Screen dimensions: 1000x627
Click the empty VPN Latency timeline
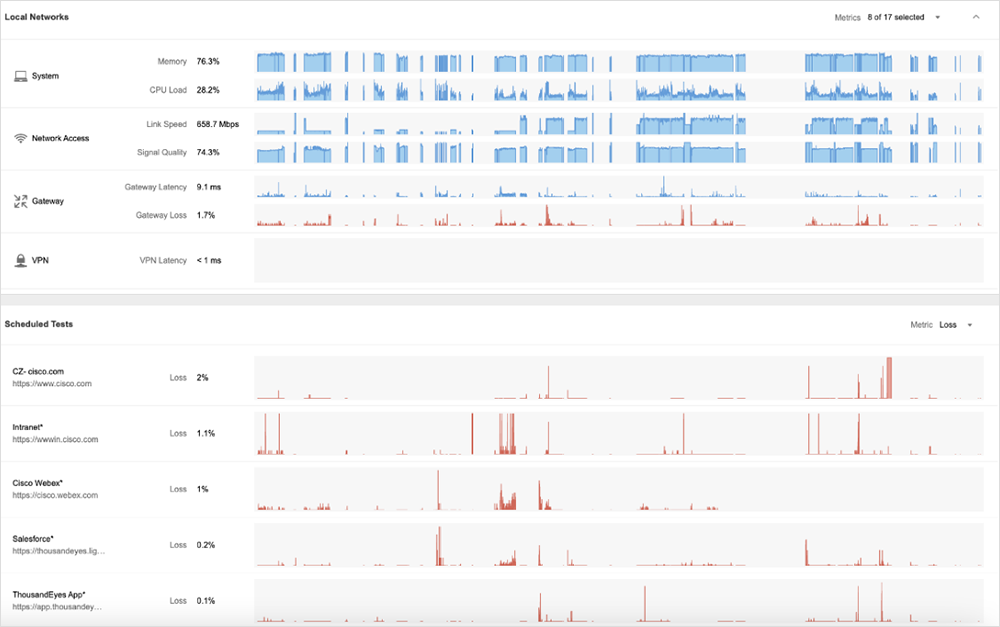click(x=619, y=260)
